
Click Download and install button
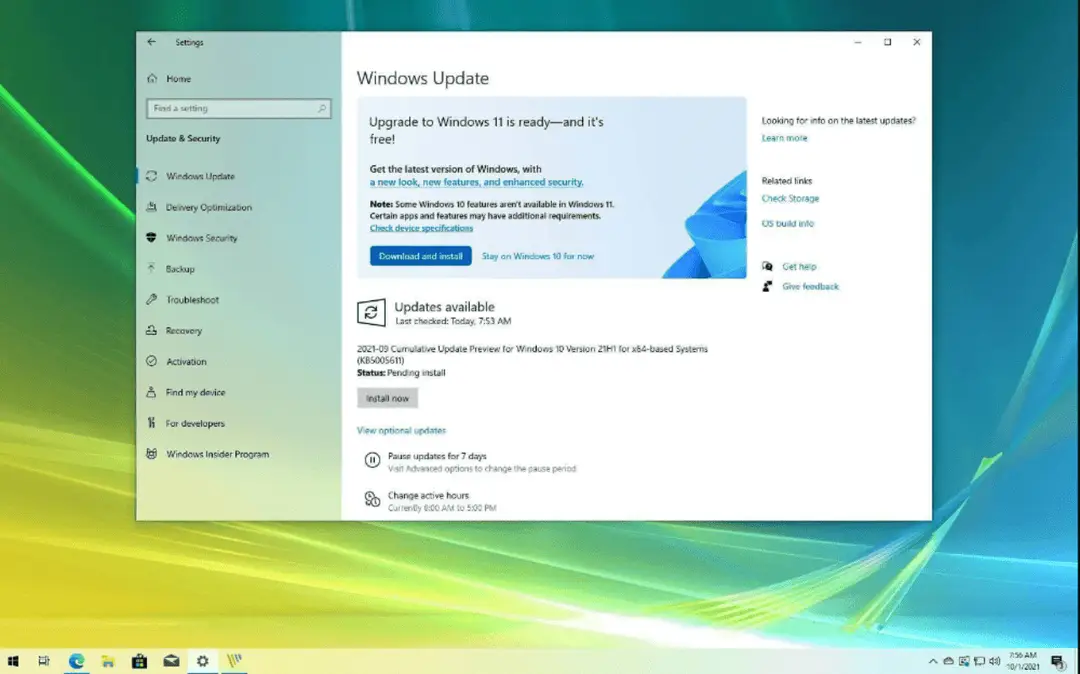420,256
